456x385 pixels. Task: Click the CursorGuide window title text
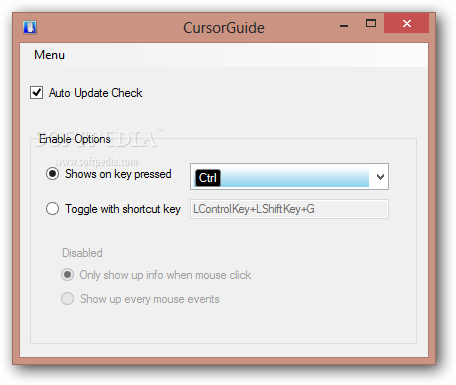[x=224, y=28]
